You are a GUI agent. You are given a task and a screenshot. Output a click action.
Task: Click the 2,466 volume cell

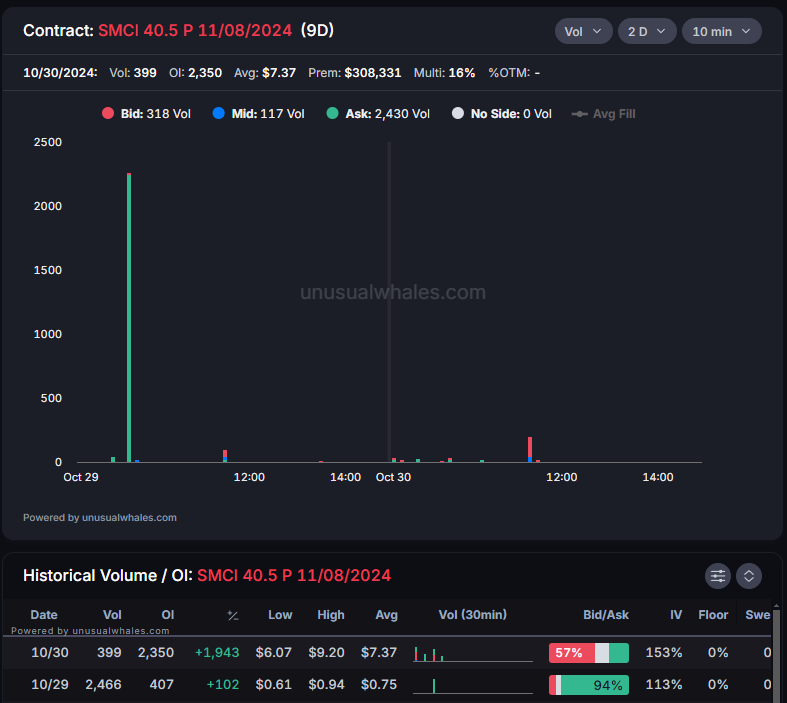[x=103, y=684]
